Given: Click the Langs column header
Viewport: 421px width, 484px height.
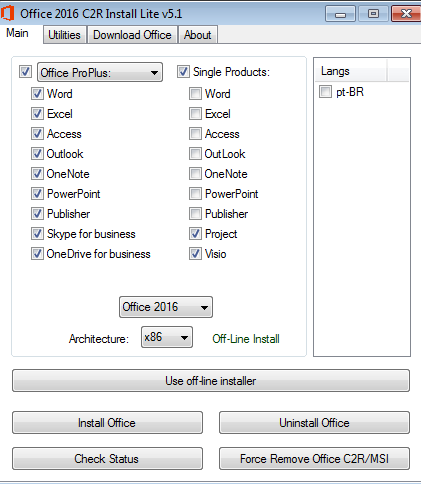Looking at the screenshot, I should click(351, 71).
